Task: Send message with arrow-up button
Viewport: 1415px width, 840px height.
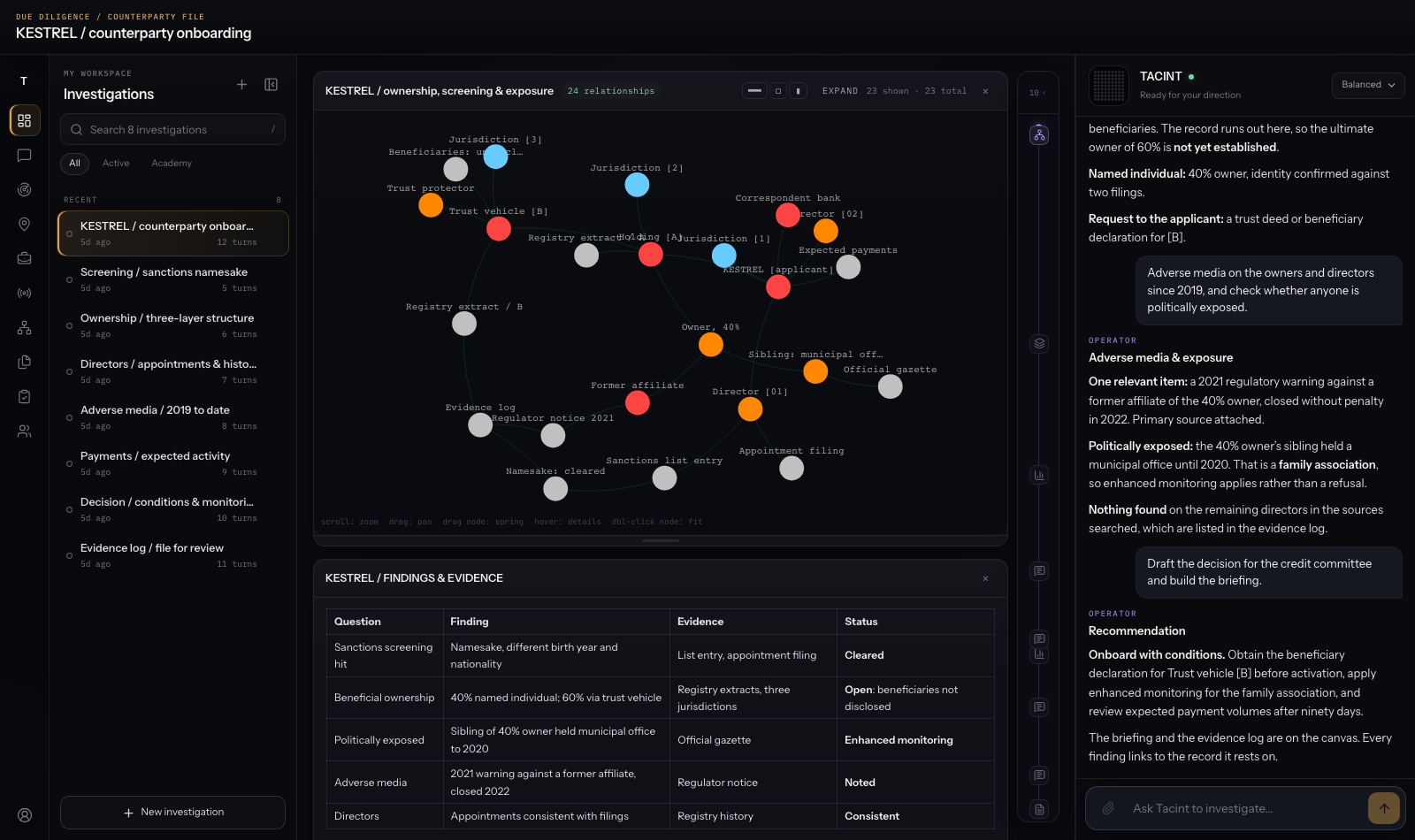Action: [1384, 808]
